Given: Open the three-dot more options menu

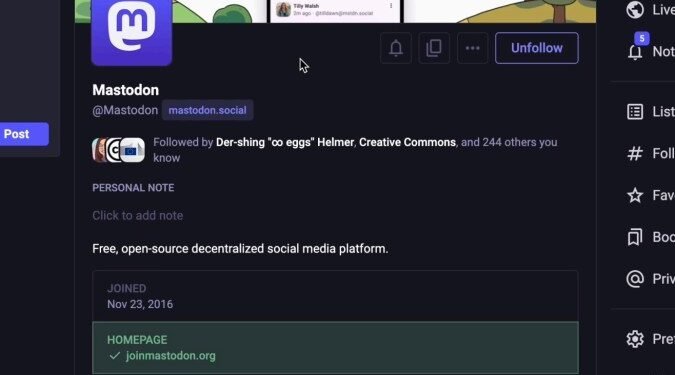Looking at the screenshot, I should pyautogui.click(x=472, y=48).
